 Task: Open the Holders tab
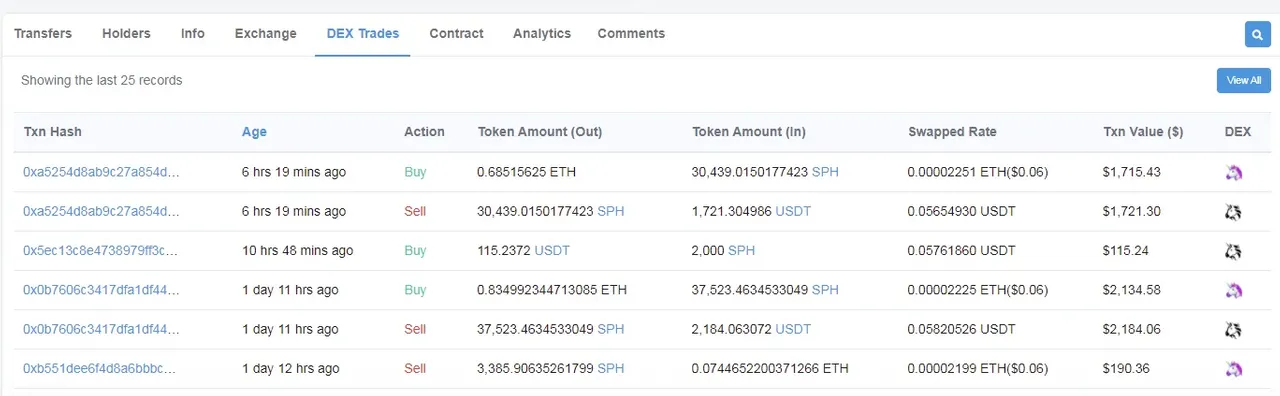point(126,33)
